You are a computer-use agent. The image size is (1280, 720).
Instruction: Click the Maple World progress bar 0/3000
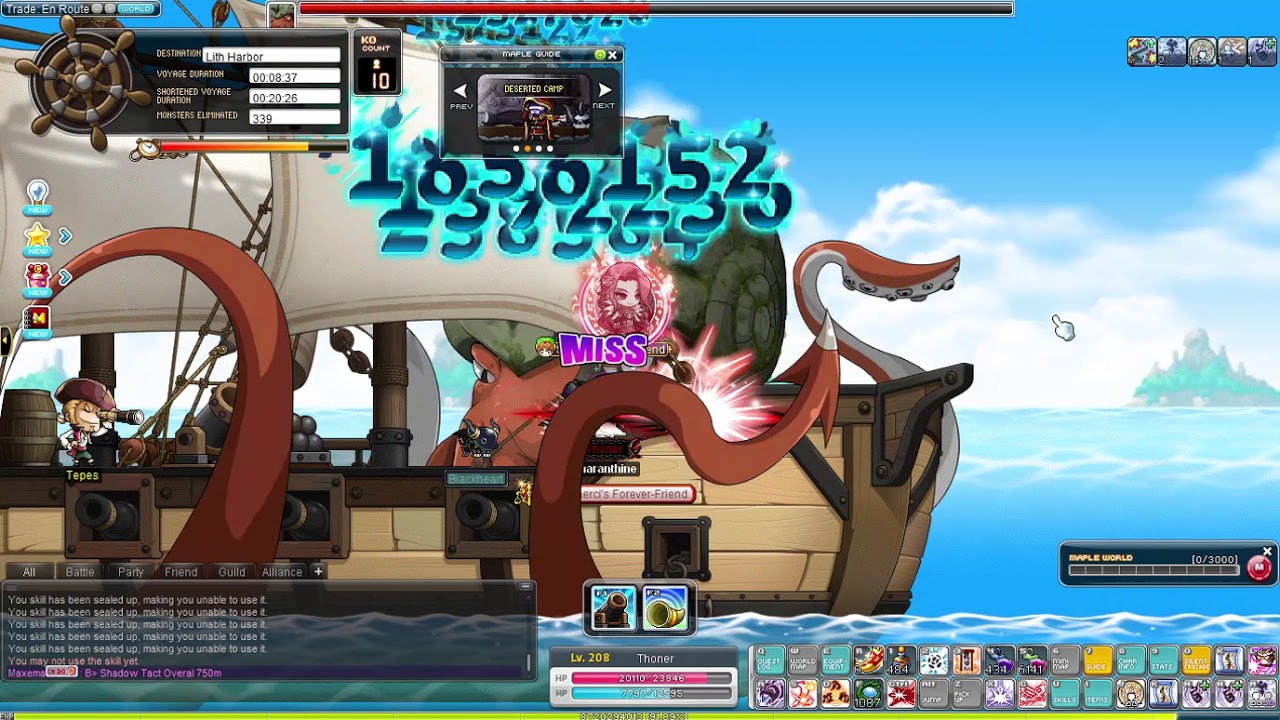coord(1154,570)
